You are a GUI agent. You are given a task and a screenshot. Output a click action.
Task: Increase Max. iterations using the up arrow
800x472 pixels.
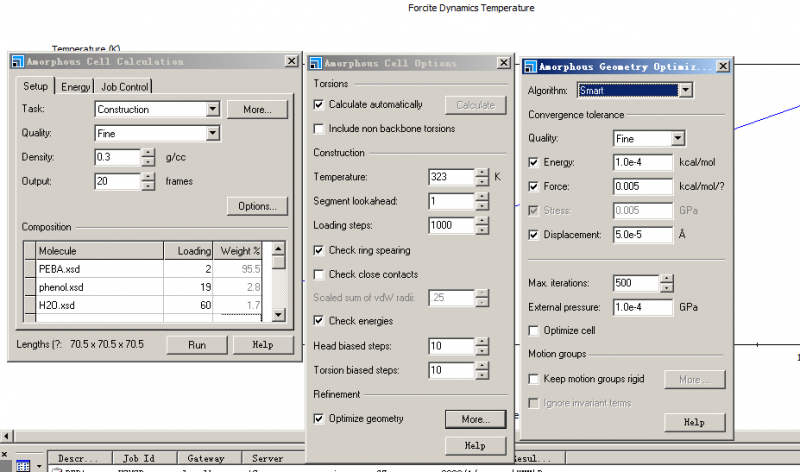pos(668,278)
